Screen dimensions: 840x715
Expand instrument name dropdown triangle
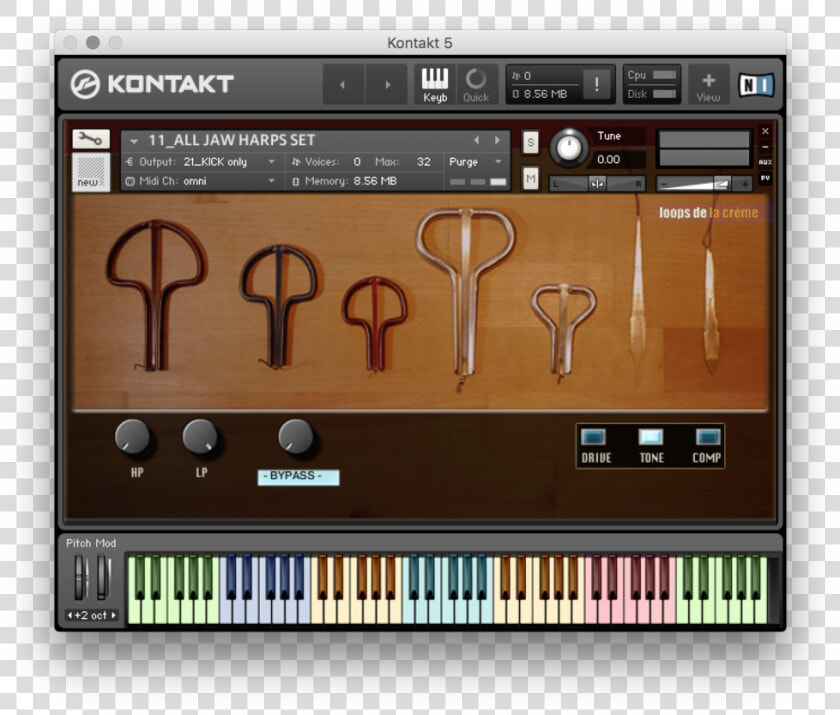click(134, 141)
